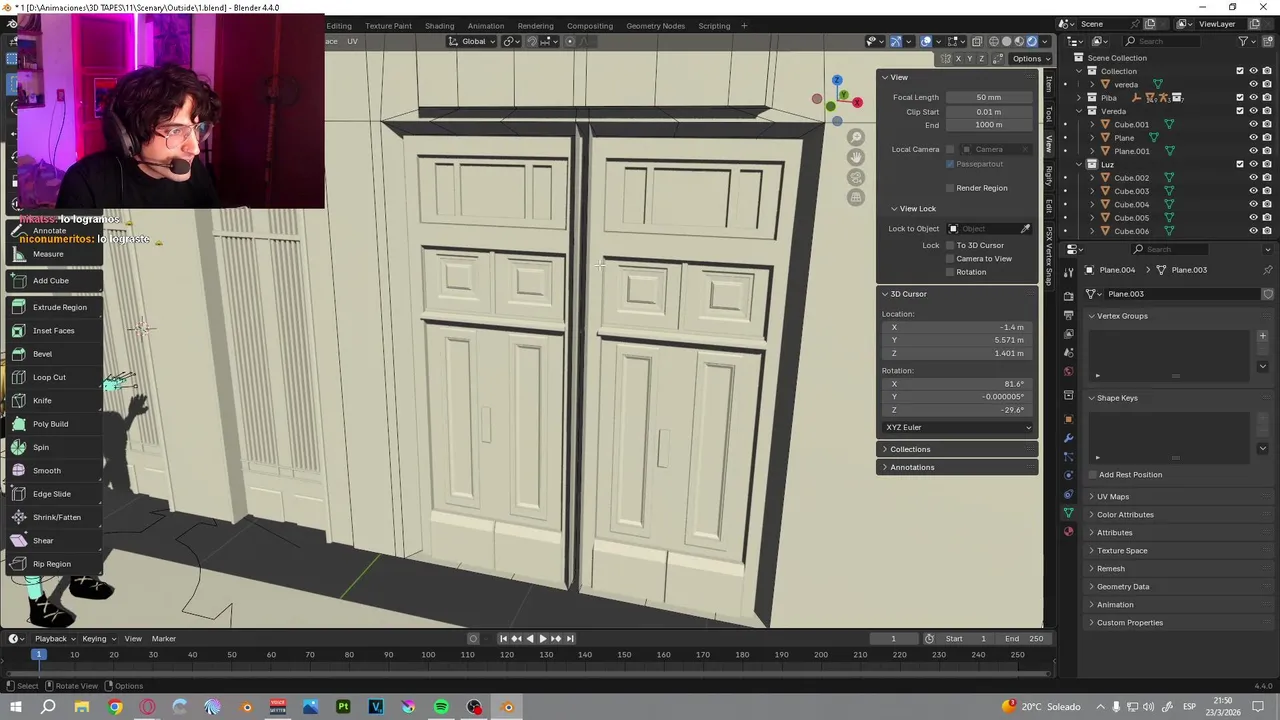
Task: Select the Inset Faces tool
Action: [52, 330]
